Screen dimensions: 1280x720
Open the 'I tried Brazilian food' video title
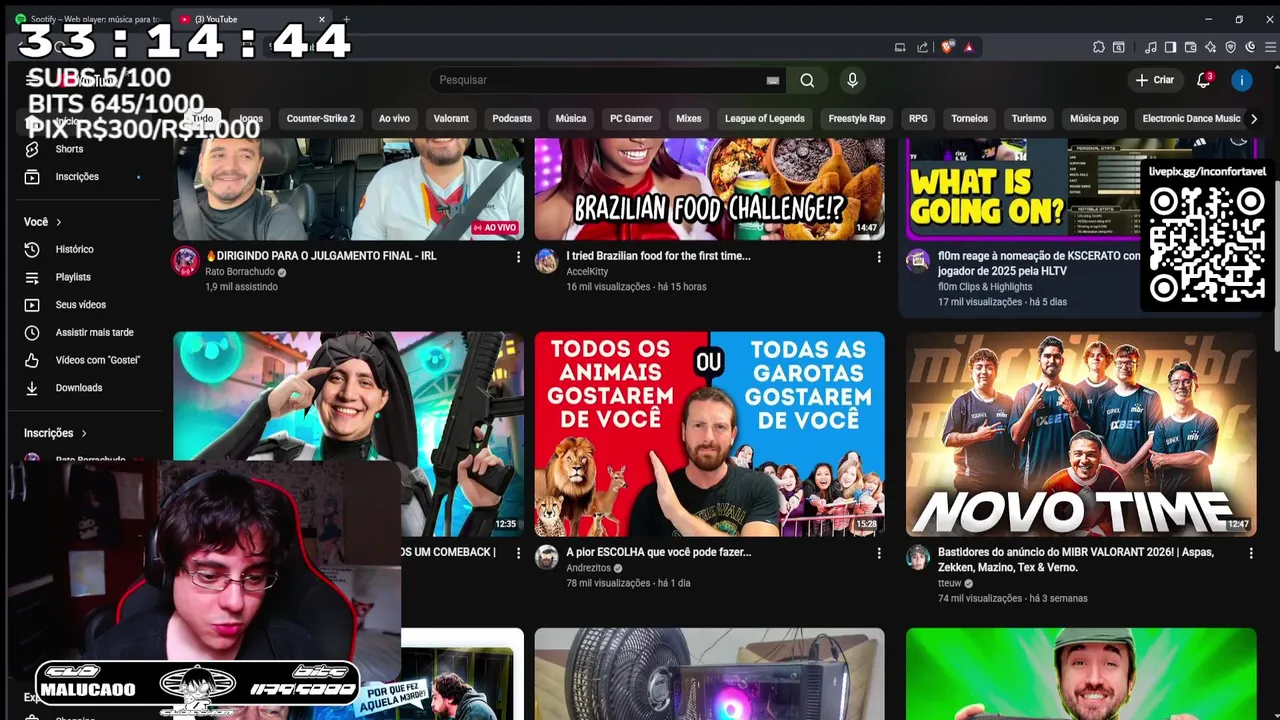pos(658,256)
